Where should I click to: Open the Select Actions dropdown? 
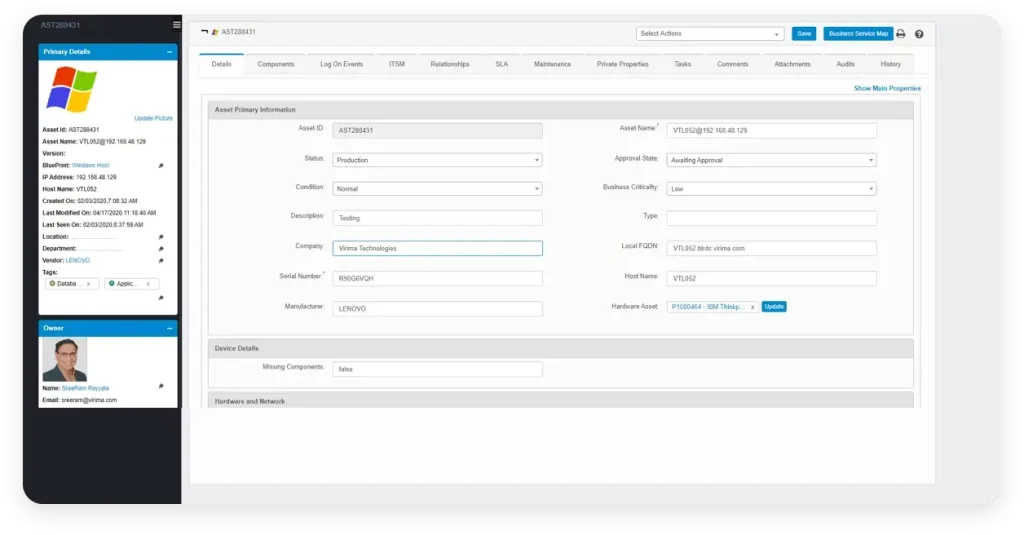tap(709, 34)
